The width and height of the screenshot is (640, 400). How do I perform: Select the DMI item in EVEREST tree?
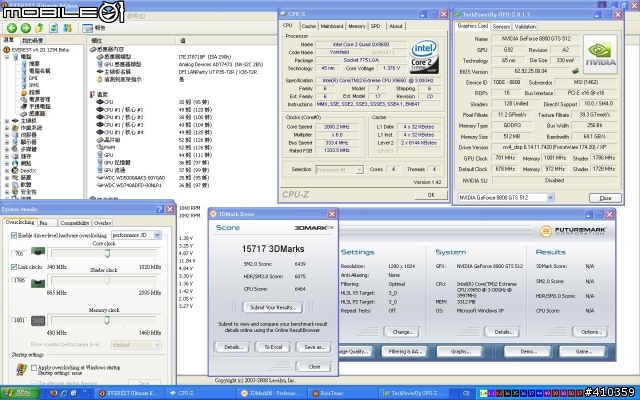pos(33,78)
